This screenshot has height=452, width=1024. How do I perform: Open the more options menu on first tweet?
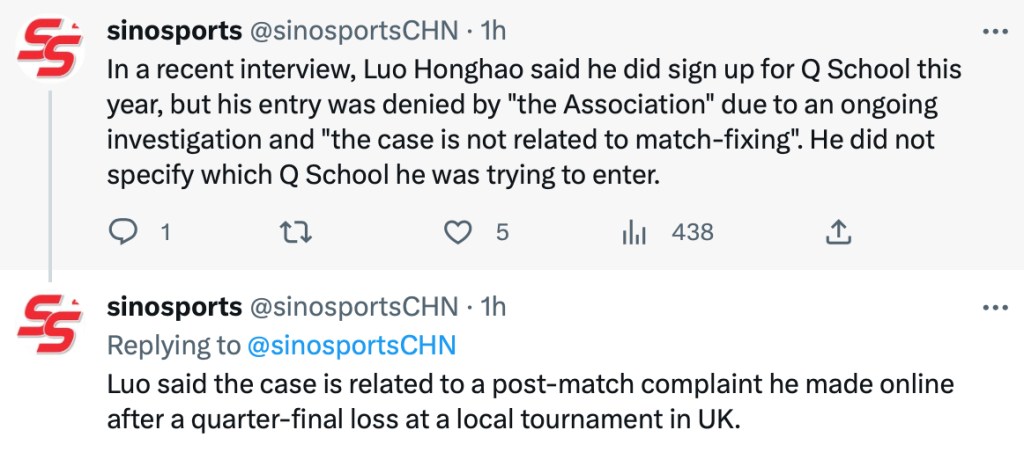tap(995, 32)
